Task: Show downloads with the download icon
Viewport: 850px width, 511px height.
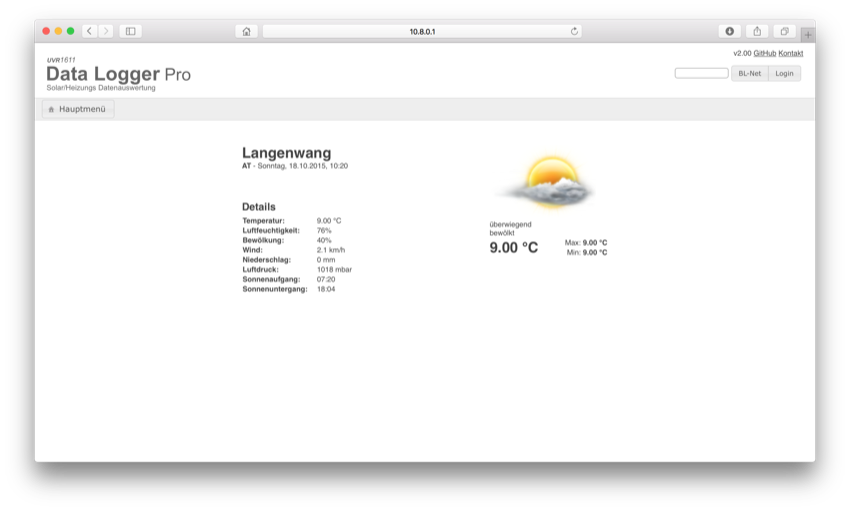Action: [x=730, y=31]
